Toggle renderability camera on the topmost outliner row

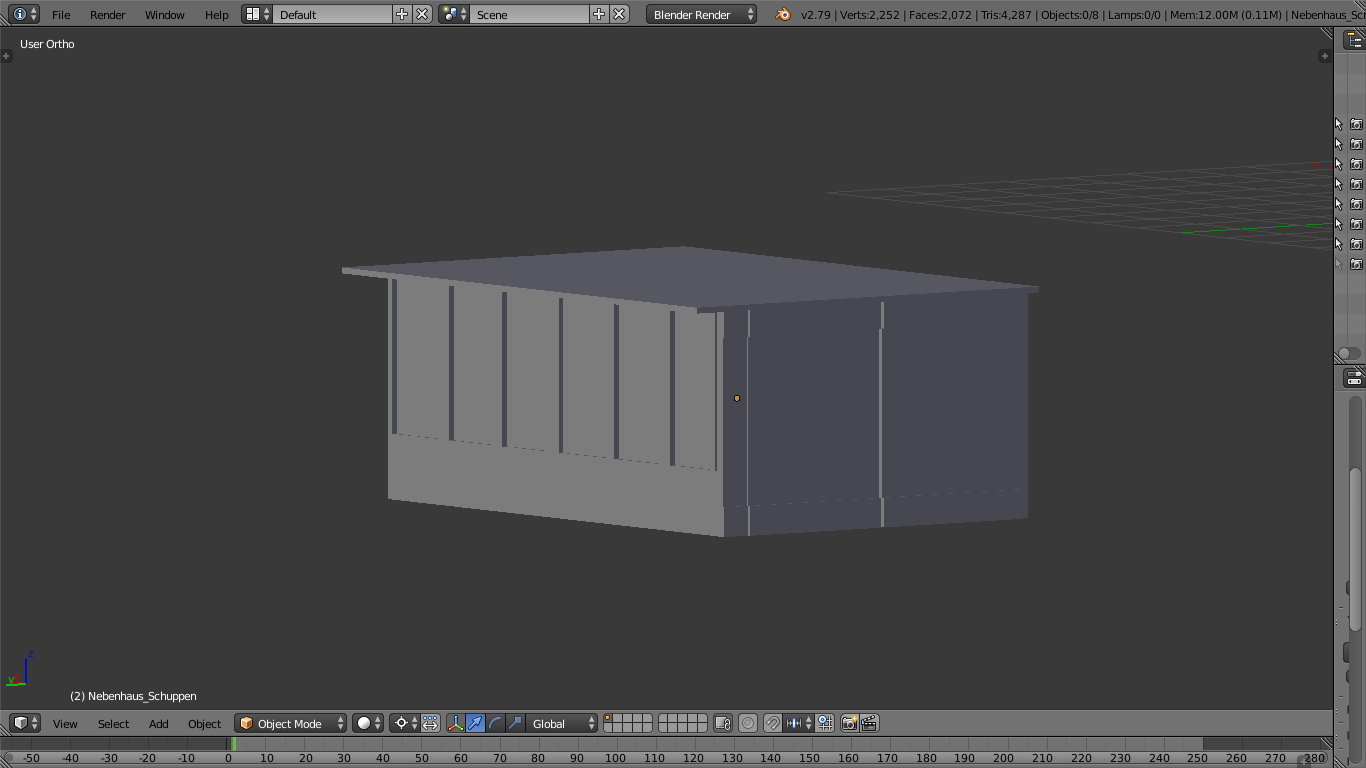point(1356,124)
